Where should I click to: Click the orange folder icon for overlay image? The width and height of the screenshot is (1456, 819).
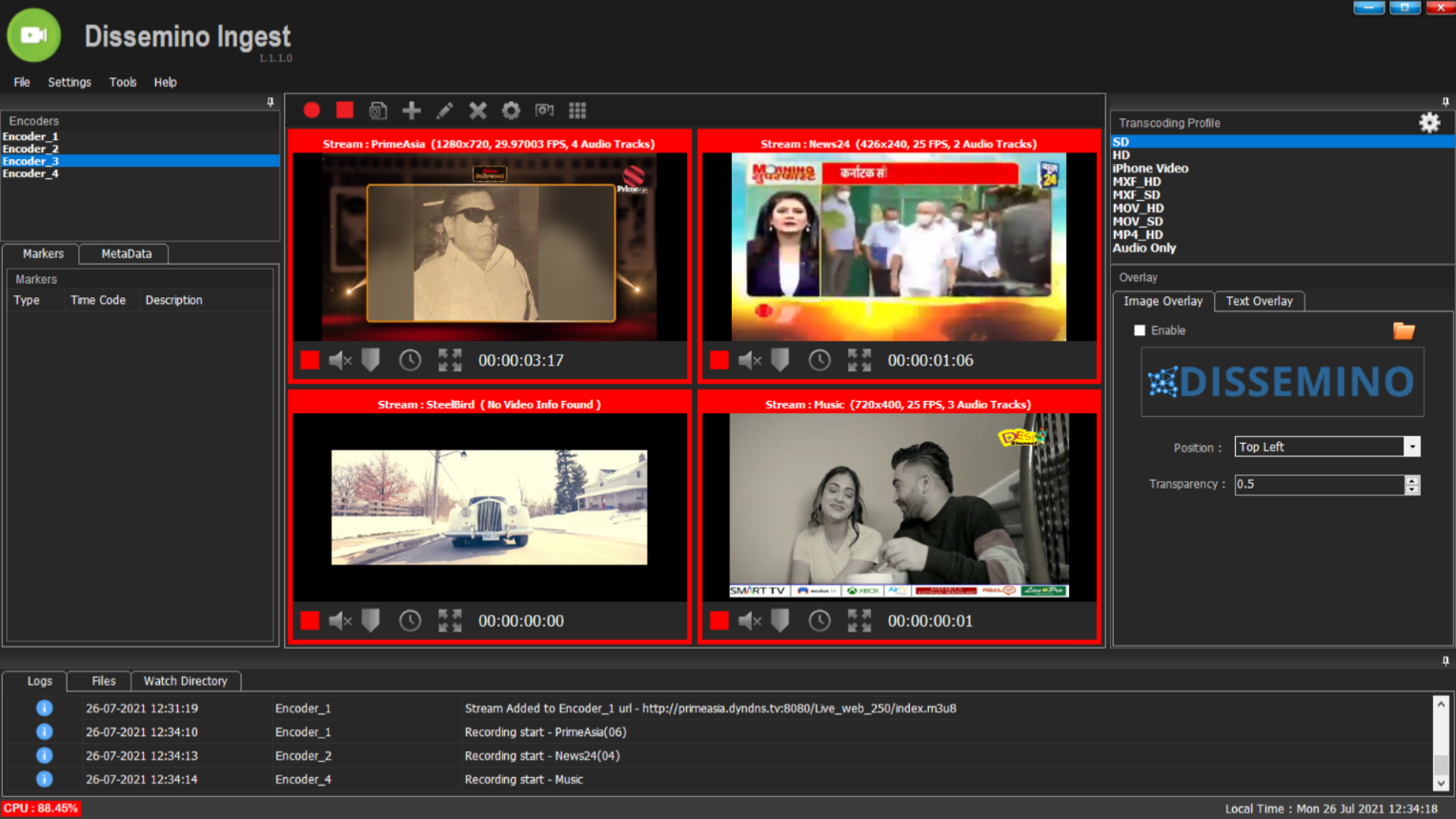1404,330
